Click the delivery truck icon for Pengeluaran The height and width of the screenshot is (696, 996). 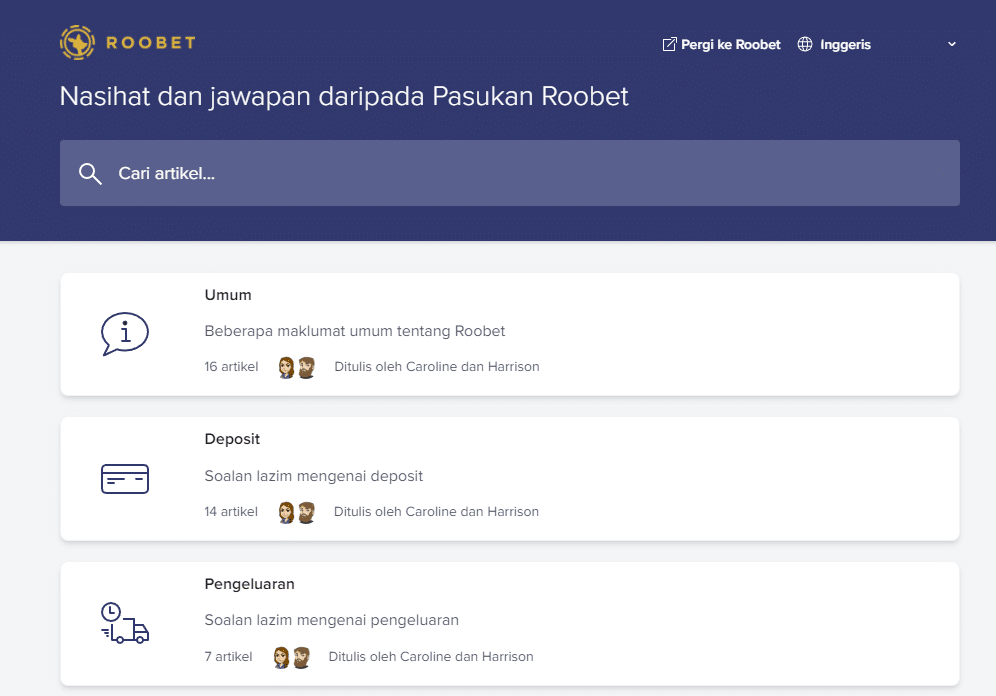click(125, 623)
